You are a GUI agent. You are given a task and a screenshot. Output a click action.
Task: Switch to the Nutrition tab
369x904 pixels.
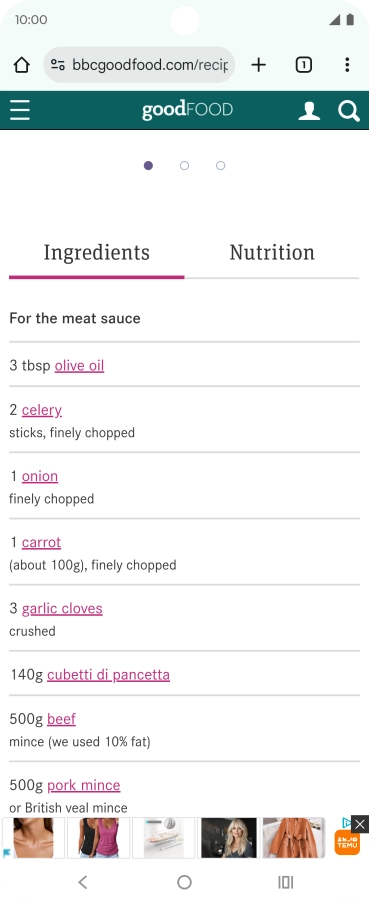272,253
